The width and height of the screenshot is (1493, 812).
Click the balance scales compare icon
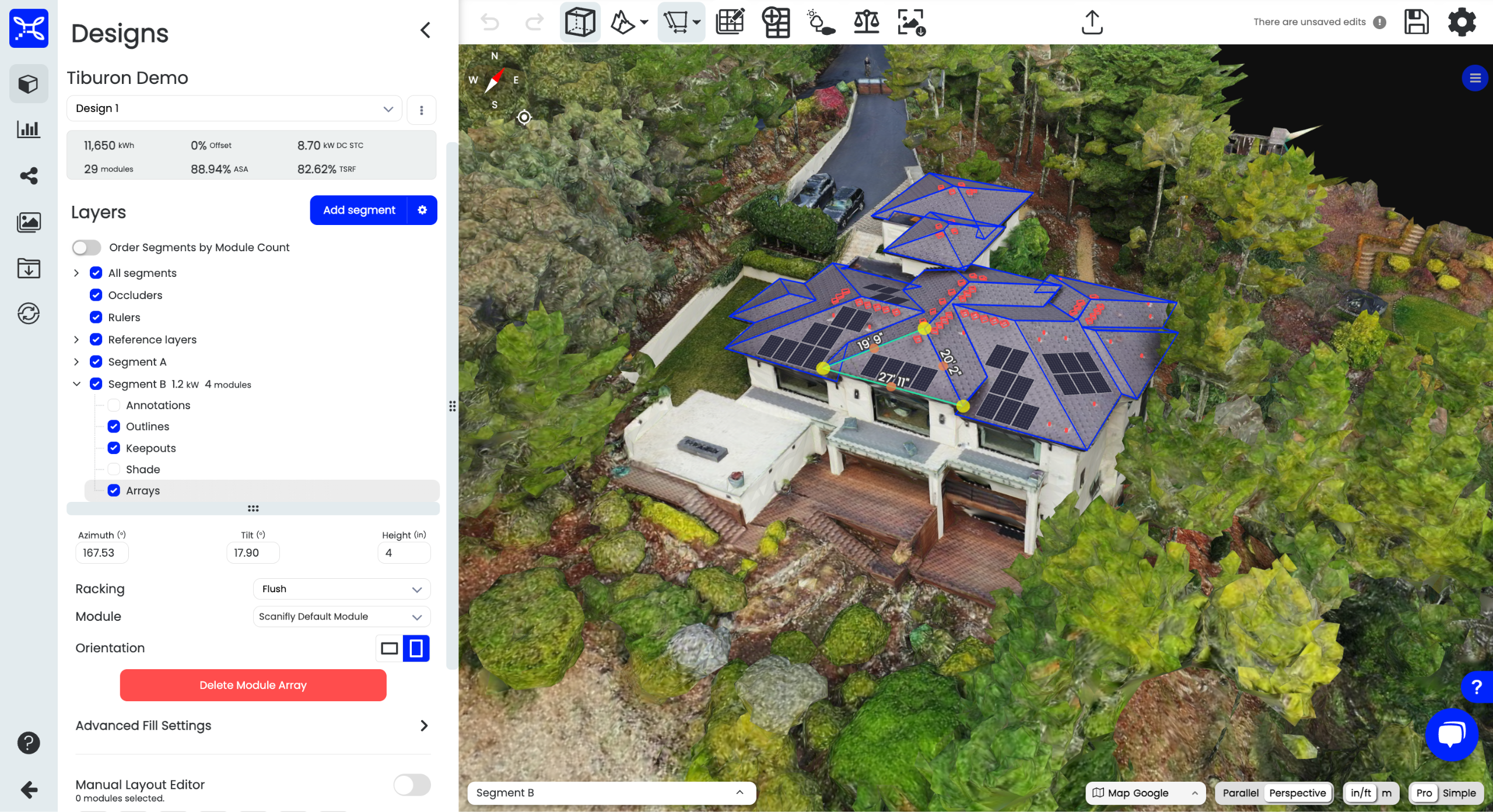pos(866,22)
